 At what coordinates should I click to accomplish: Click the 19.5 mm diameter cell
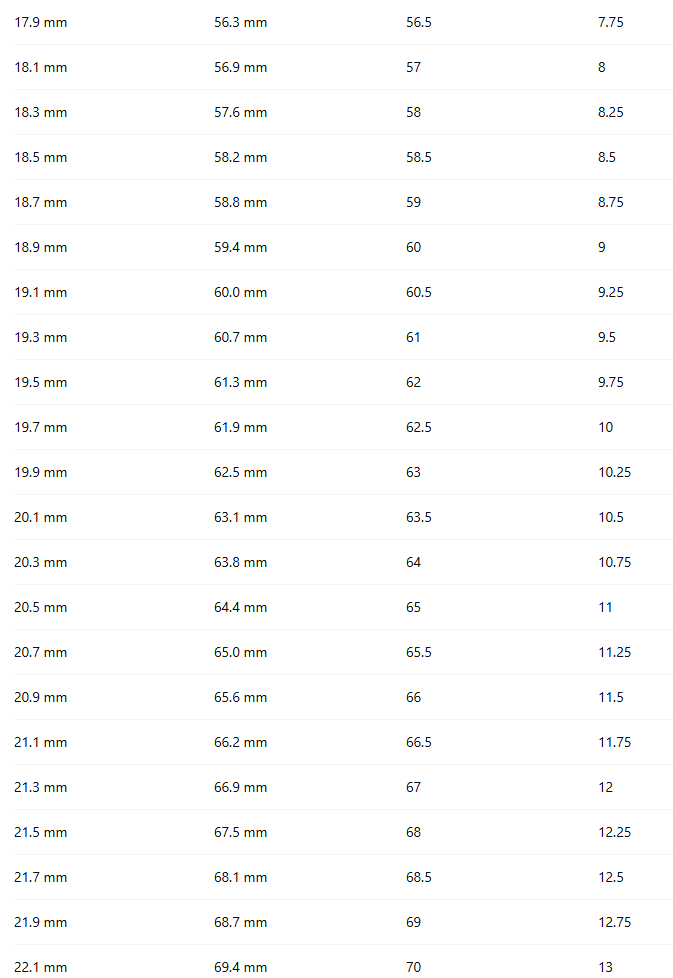41,382
